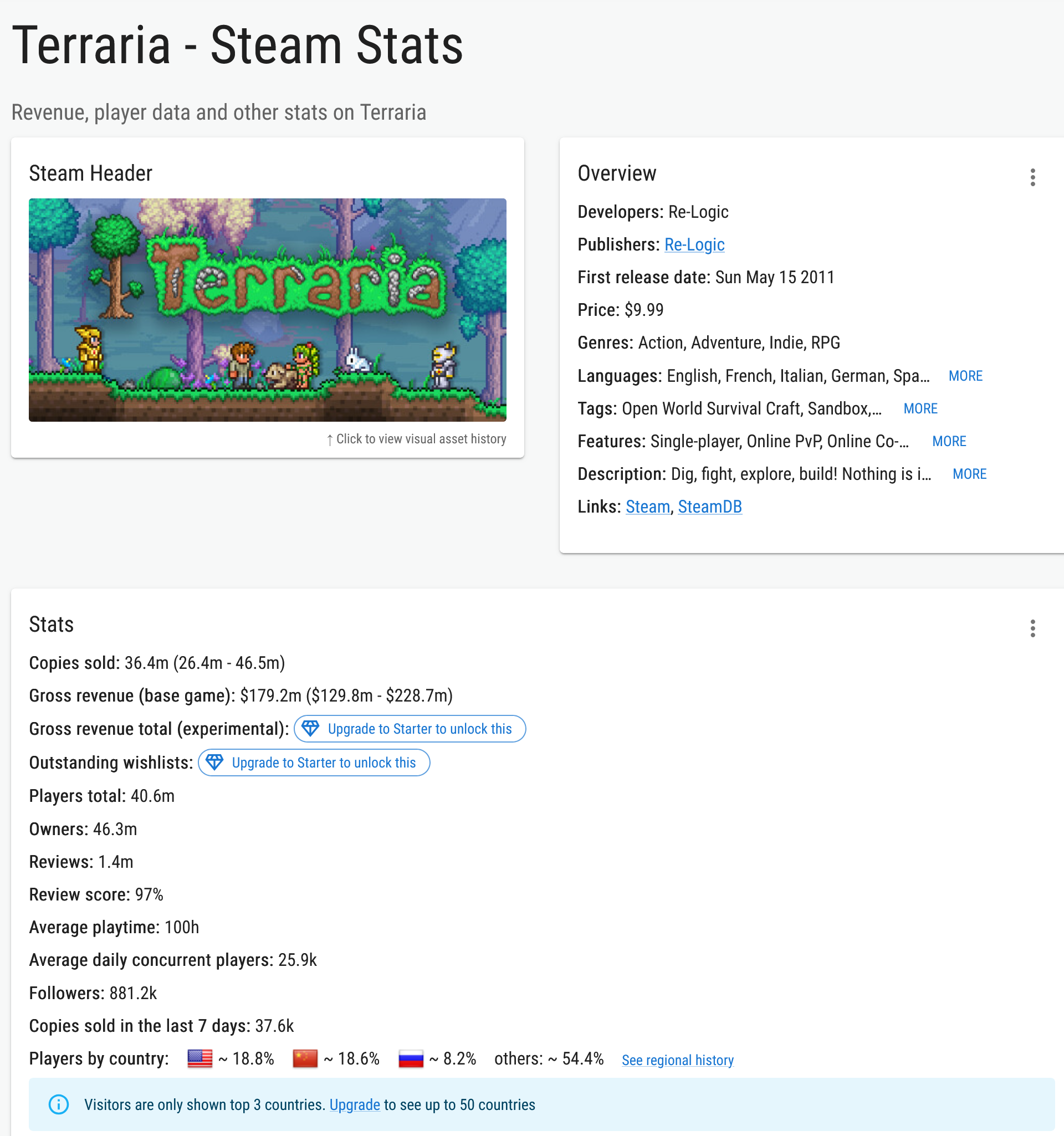Click the China flag icon in Players by country
Screen dimensions: 1064x1136
(305, 1058)
